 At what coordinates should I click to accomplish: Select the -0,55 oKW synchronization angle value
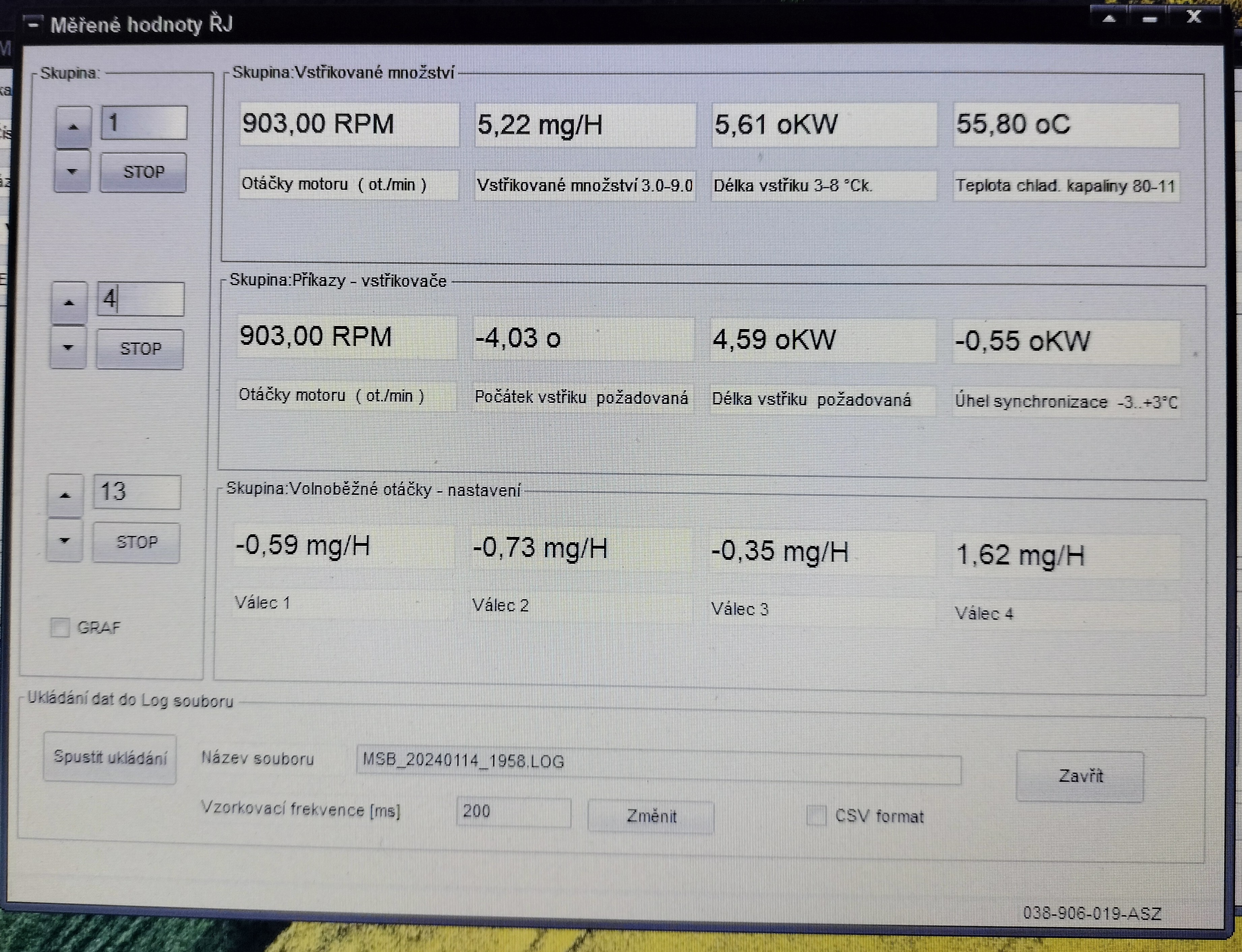point(1066,342)
